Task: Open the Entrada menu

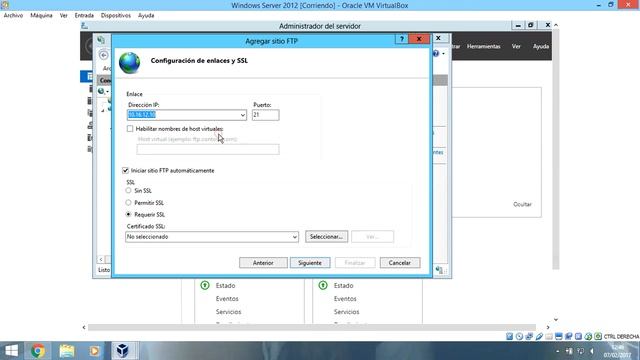Action: coord(84,16)
